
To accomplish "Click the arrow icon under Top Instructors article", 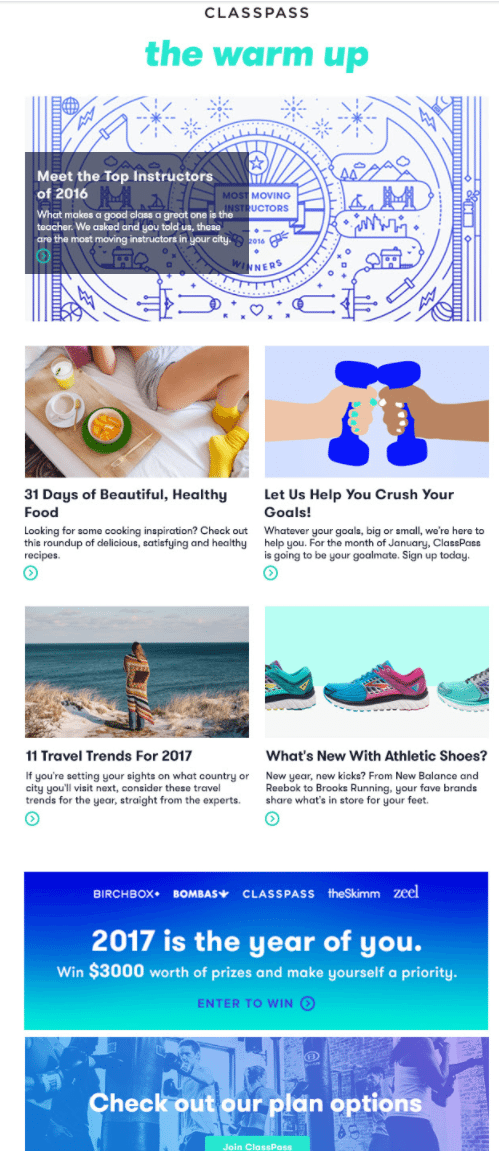I will tap(44, 255).
